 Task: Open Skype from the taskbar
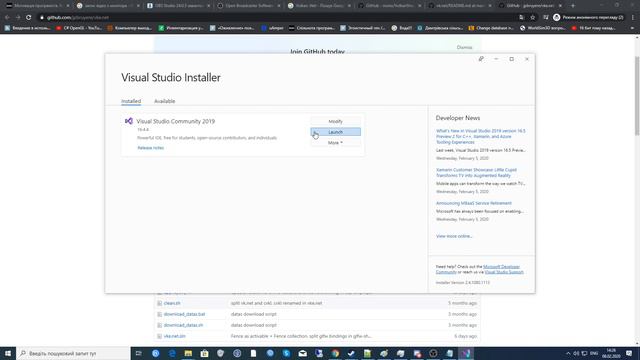(x=286, y=353)
